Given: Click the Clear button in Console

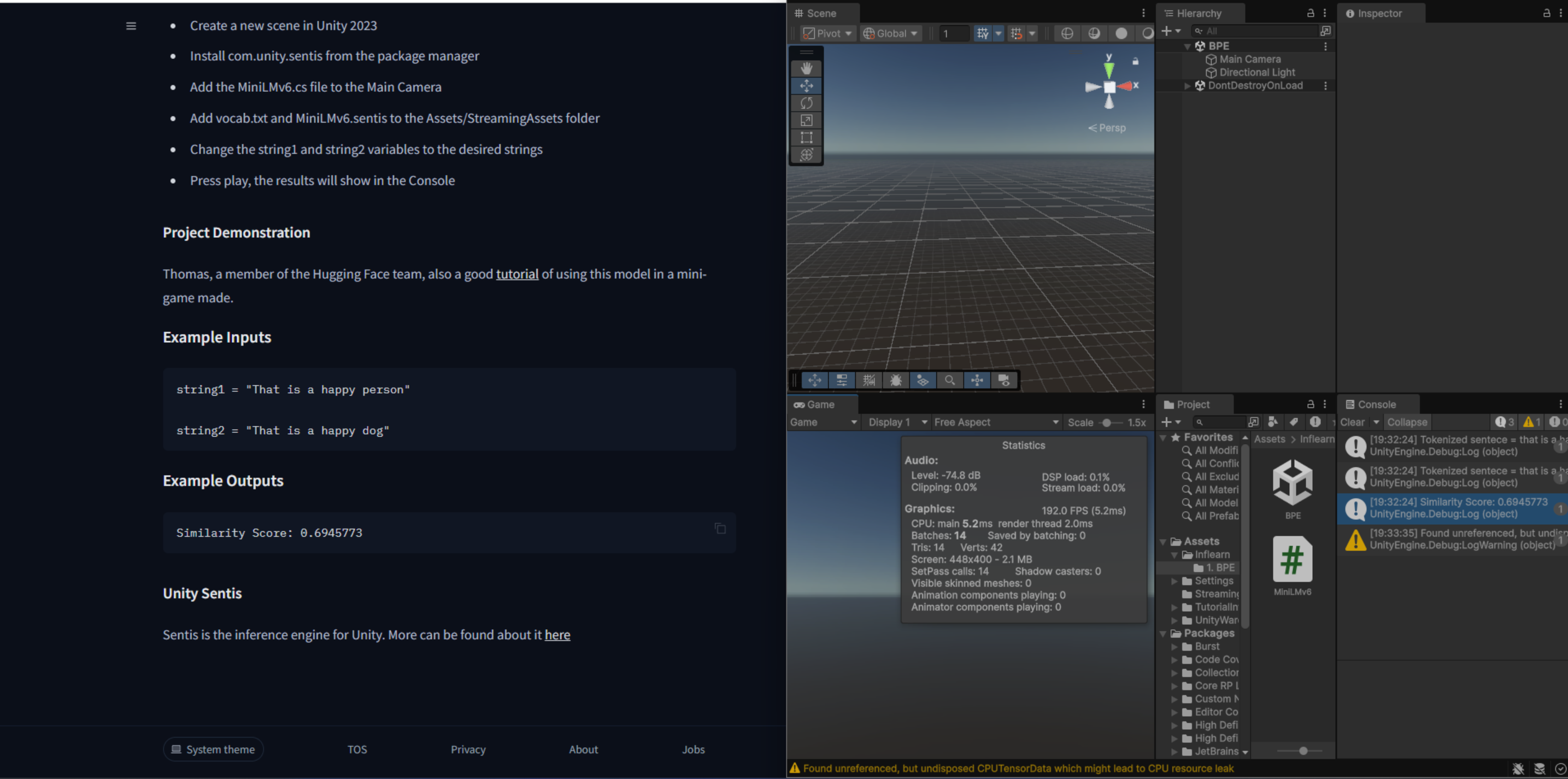Looking at the screenshot, I should 1352,422.
